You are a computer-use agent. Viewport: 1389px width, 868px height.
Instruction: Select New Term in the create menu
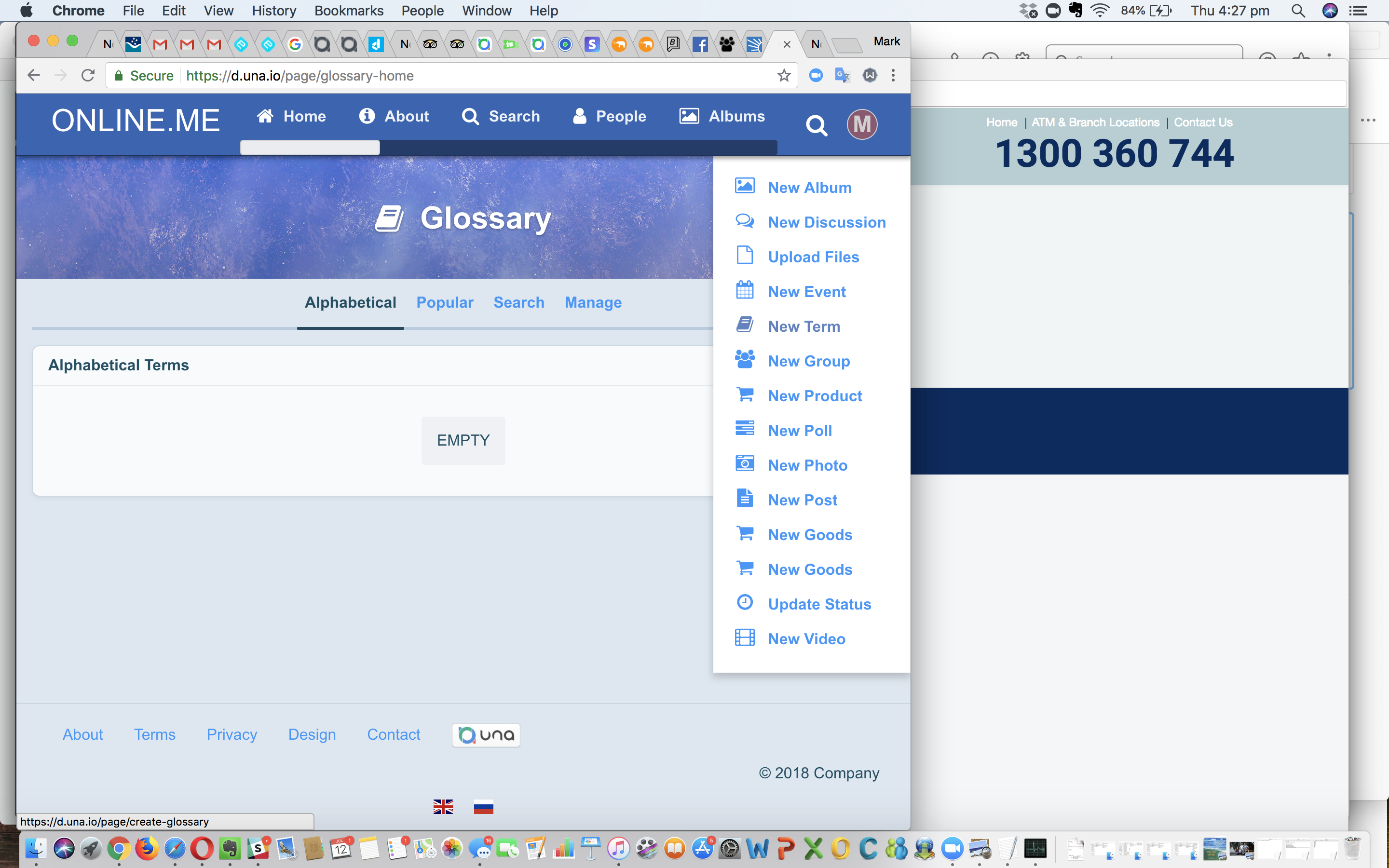pos(803,326)
